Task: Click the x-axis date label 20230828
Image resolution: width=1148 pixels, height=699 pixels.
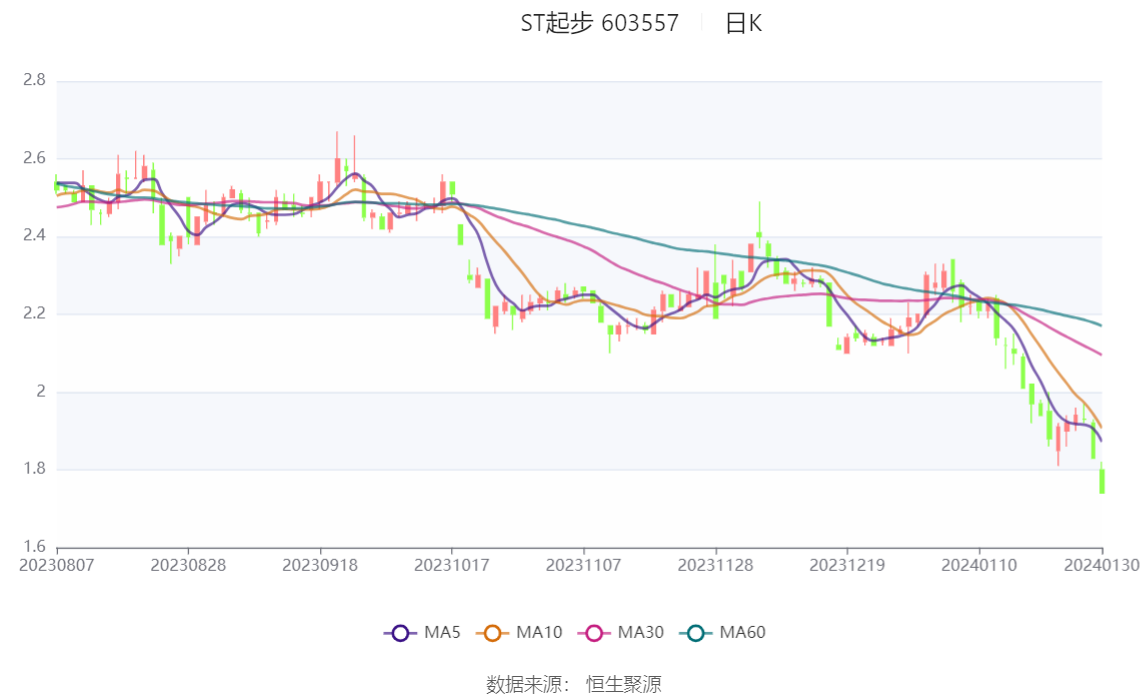Action: point(188,566)
